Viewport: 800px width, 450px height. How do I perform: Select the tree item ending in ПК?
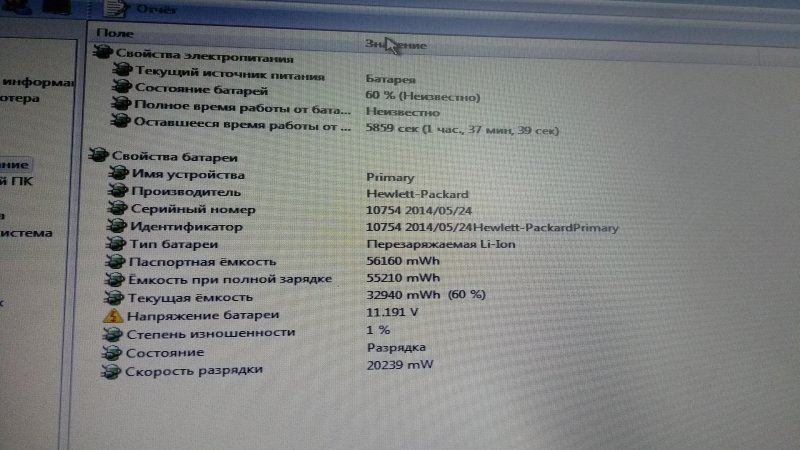16,181
